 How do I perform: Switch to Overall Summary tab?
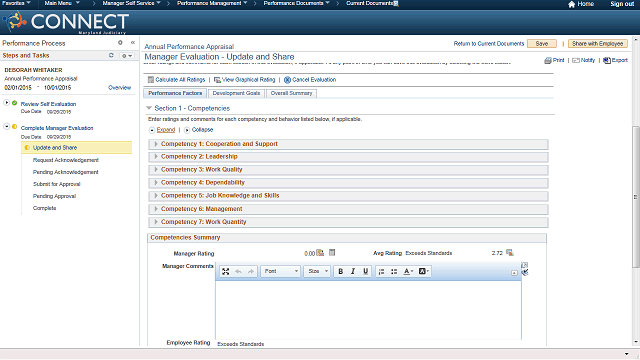point(291,93)
